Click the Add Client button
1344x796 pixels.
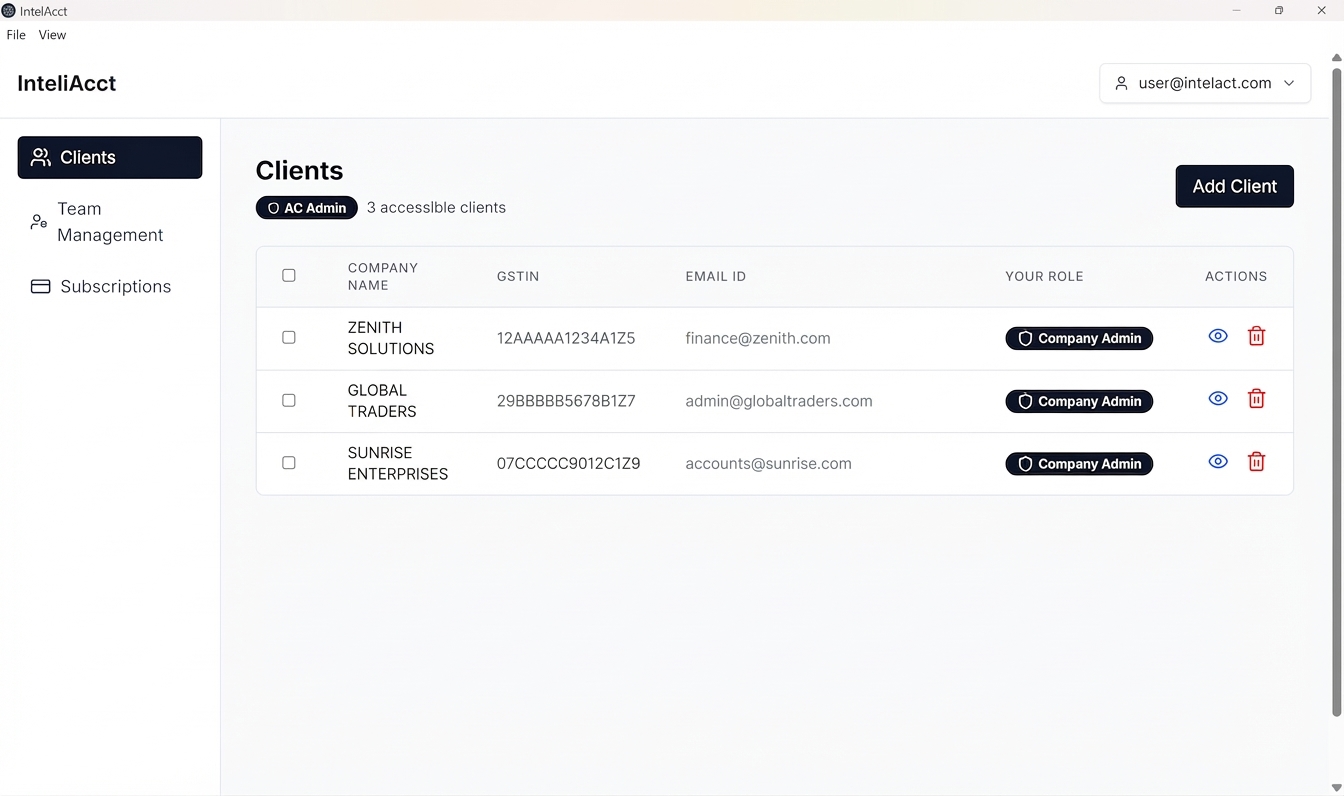pos(1234,186)
